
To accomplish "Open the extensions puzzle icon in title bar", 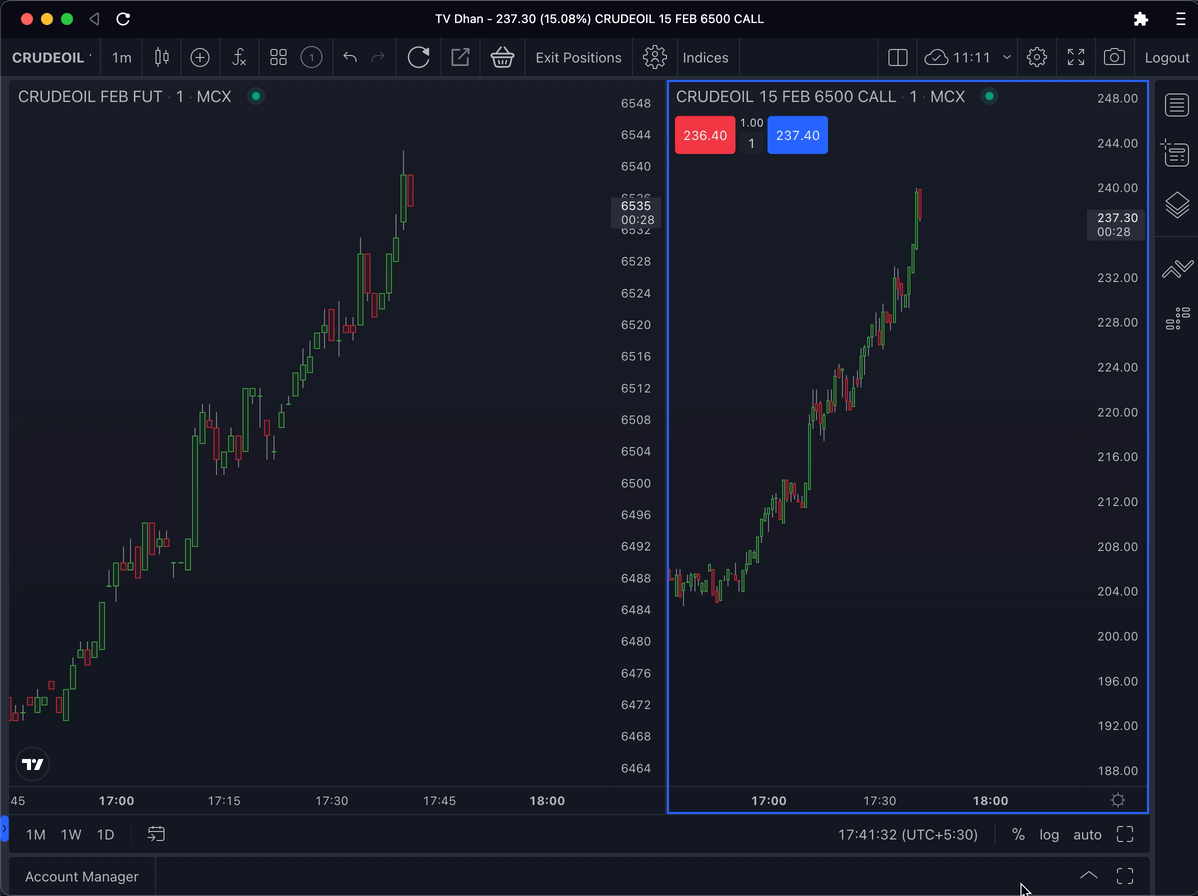I will (x=1141, y=19).
